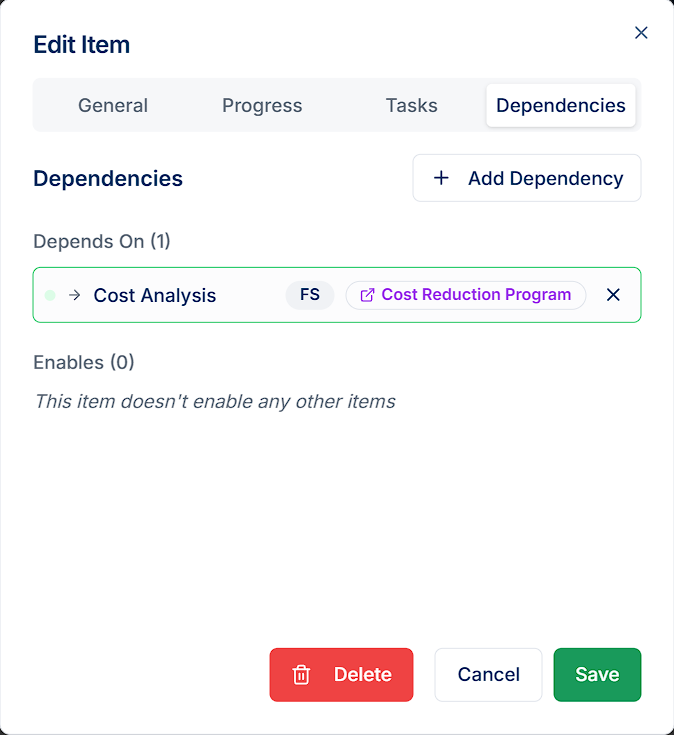This screenshot has height=735, width=674.
Task: Remove the Cost Analysis dependency
Action: 613,295
